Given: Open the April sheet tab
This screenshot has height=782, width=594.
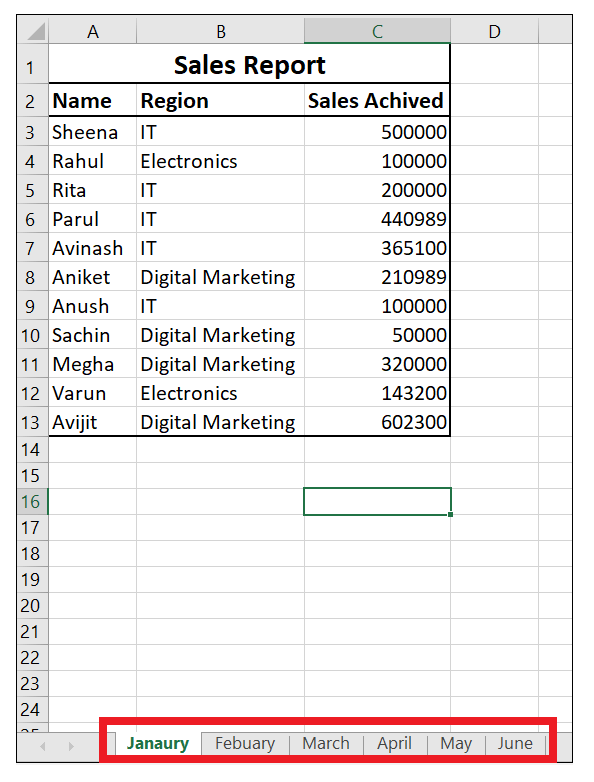Looking at the screenshot, I should tap(395, 743).
